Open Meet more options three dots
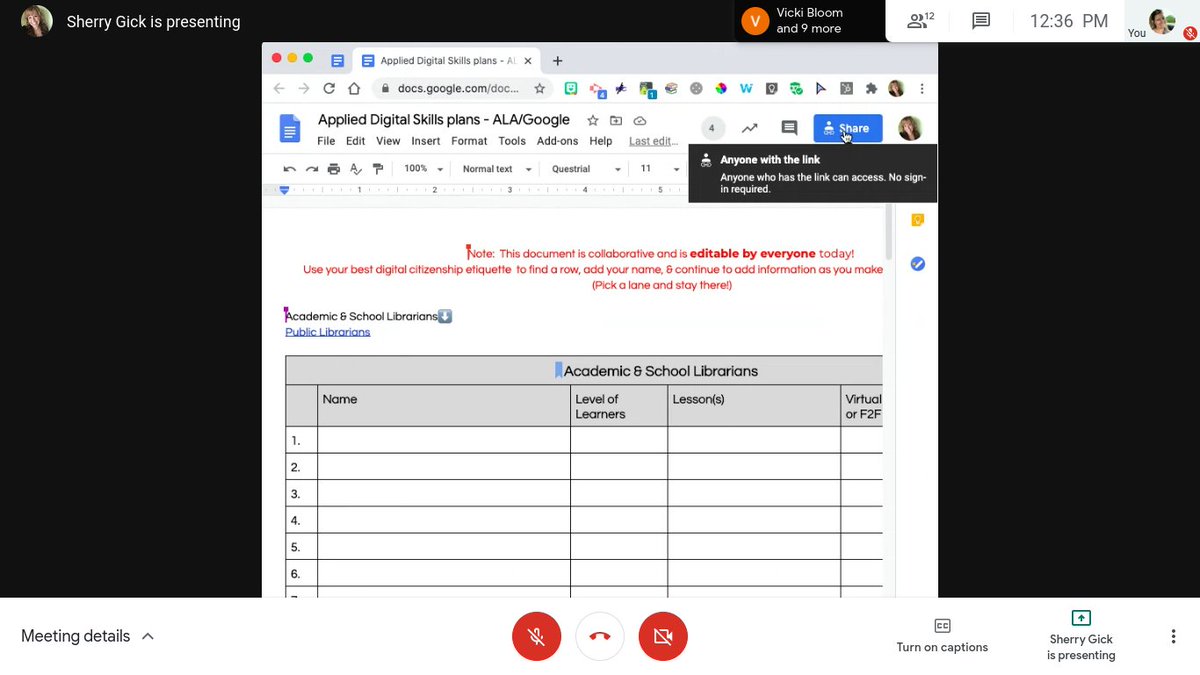The height and width of the screenshot is (675, 1200). pyautogui.click(x=1173, y=637)
